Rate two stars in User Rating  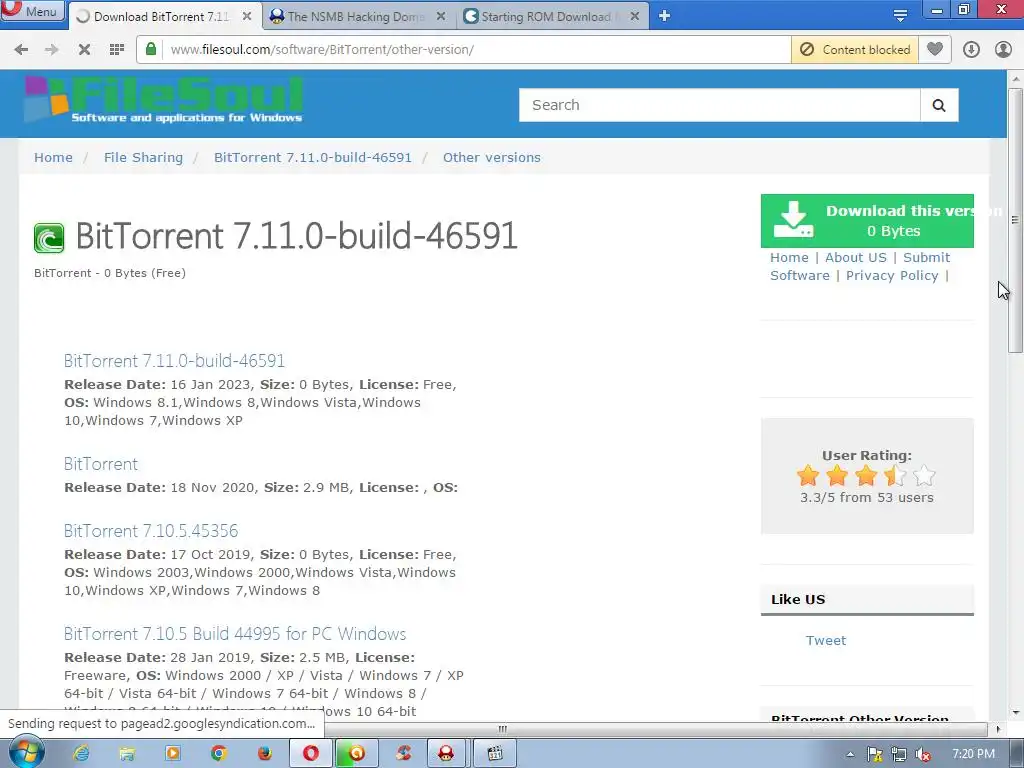tap(837, 475)
